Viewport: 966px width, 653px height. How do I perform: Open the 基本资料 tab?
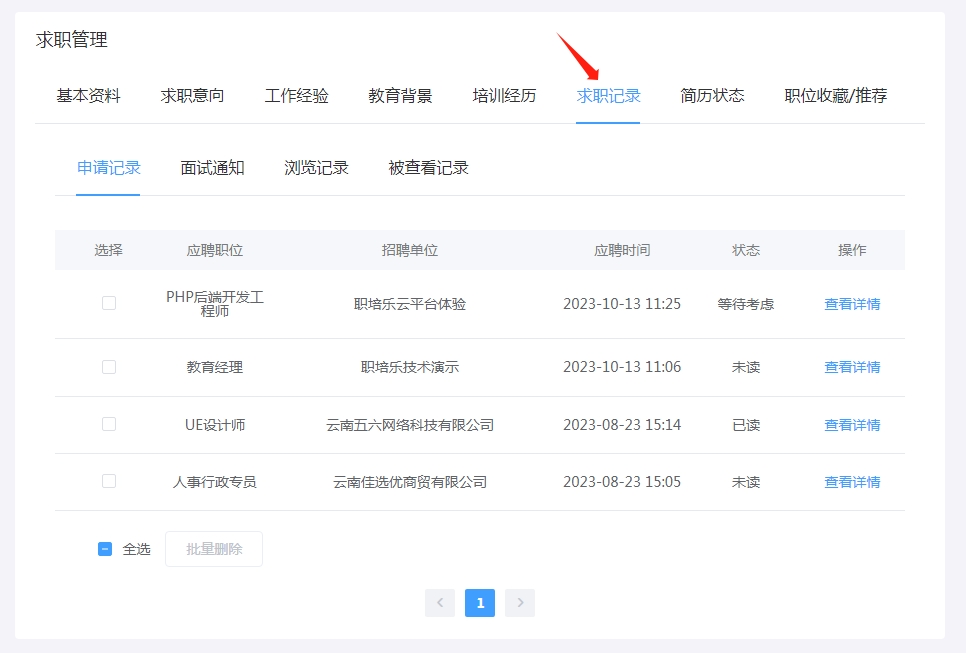pyautogui.click(x=88, y=95)
